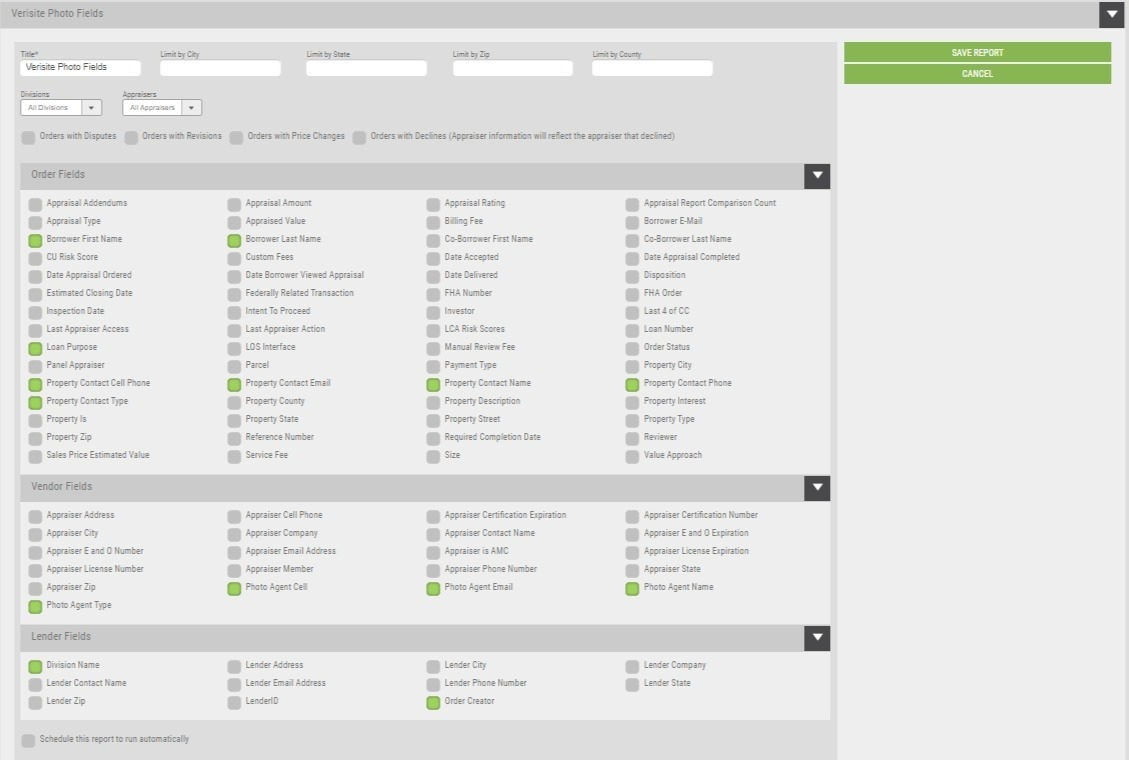Focus the Limit by County field
The width and height of the screenshot is (1129, 760).
coord(652,68)
